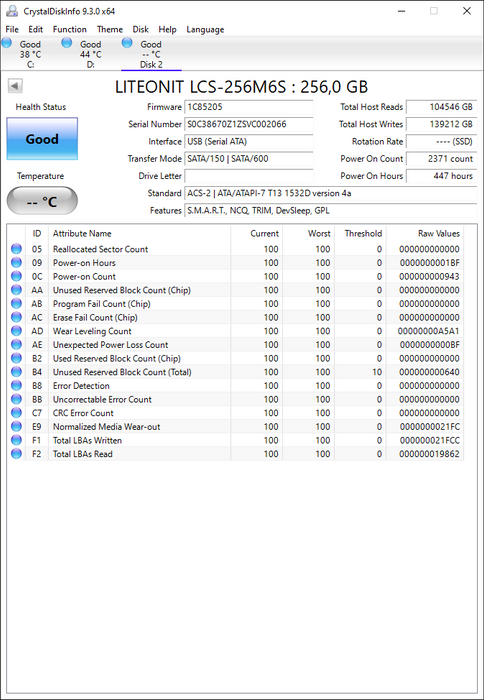Click status orb for Error Detection row
This screenshot has height=700, width=484.
pyautogui.click(x=17, y=386)
